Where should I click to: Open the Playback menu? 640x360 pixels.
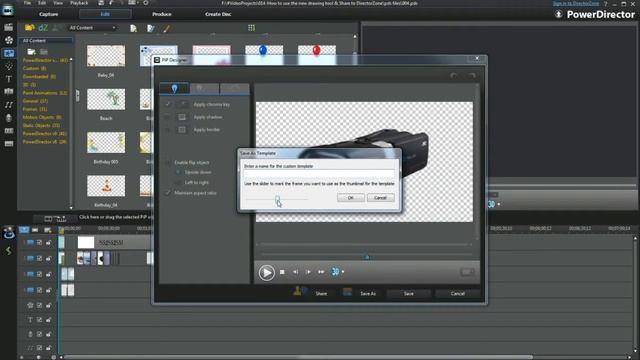click(x=79, y=3)
